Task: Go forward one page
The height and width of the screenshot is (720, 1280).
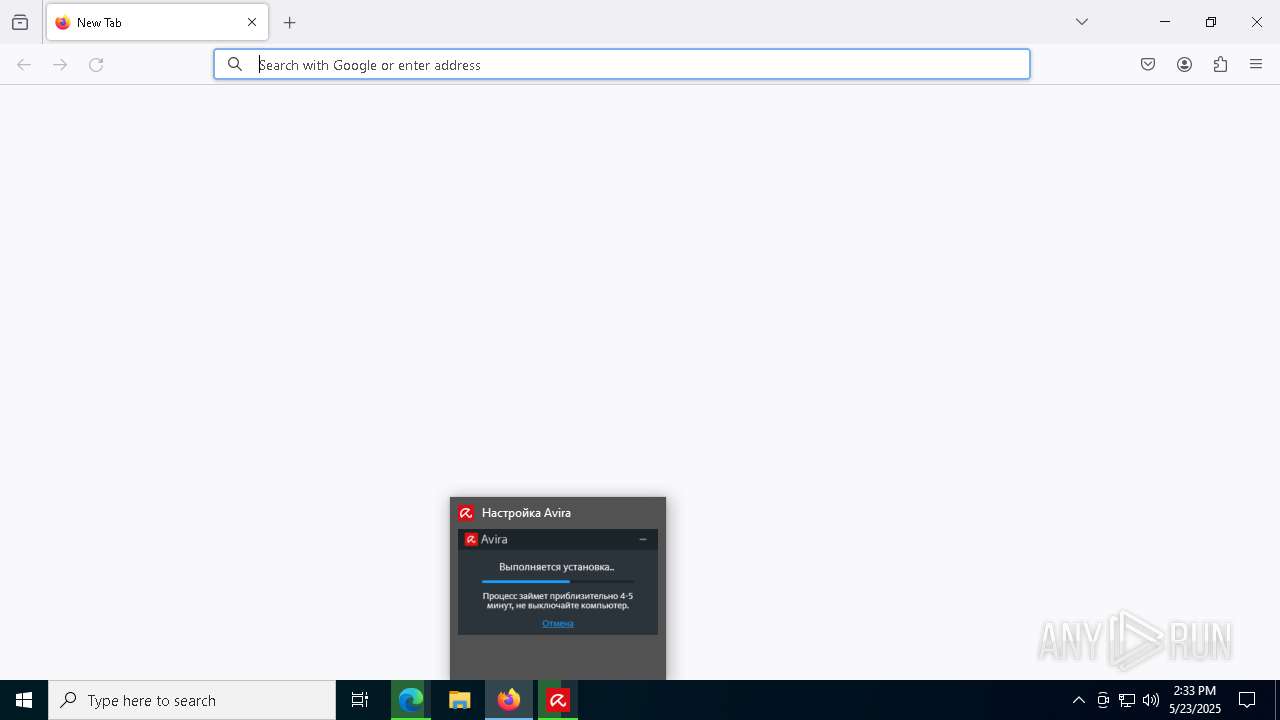Action: pos(60,64)
